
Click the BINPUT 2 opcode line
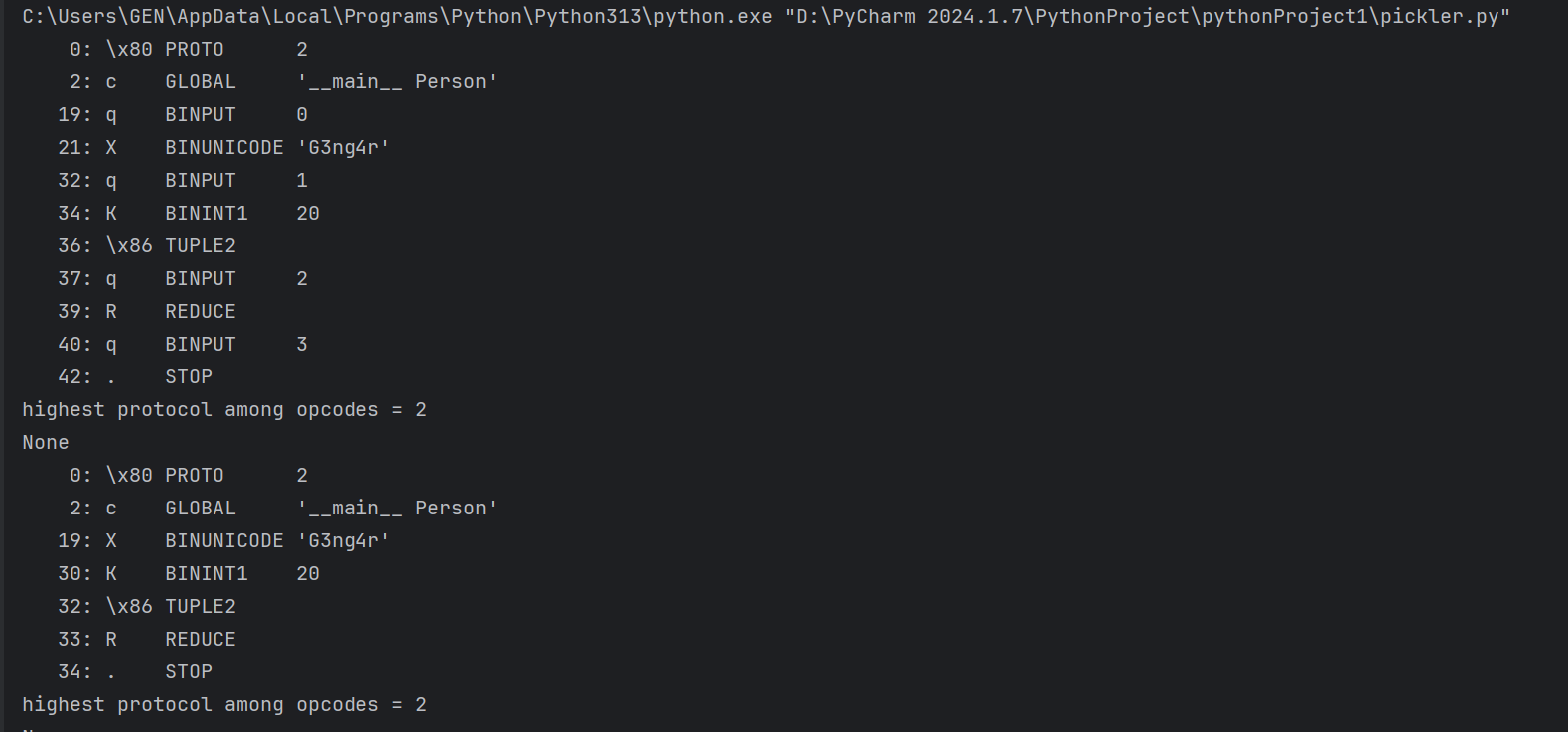pyautogui.click(x=201, y=279)
